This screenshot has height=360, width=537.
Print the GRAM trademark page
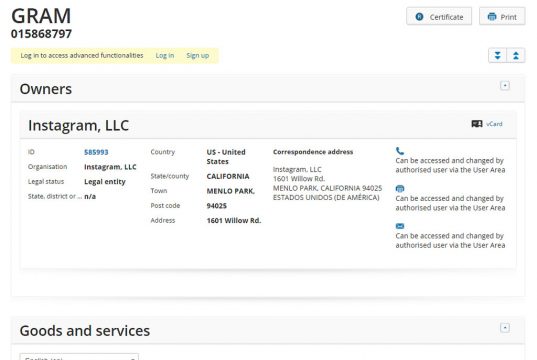pos(502,16)
